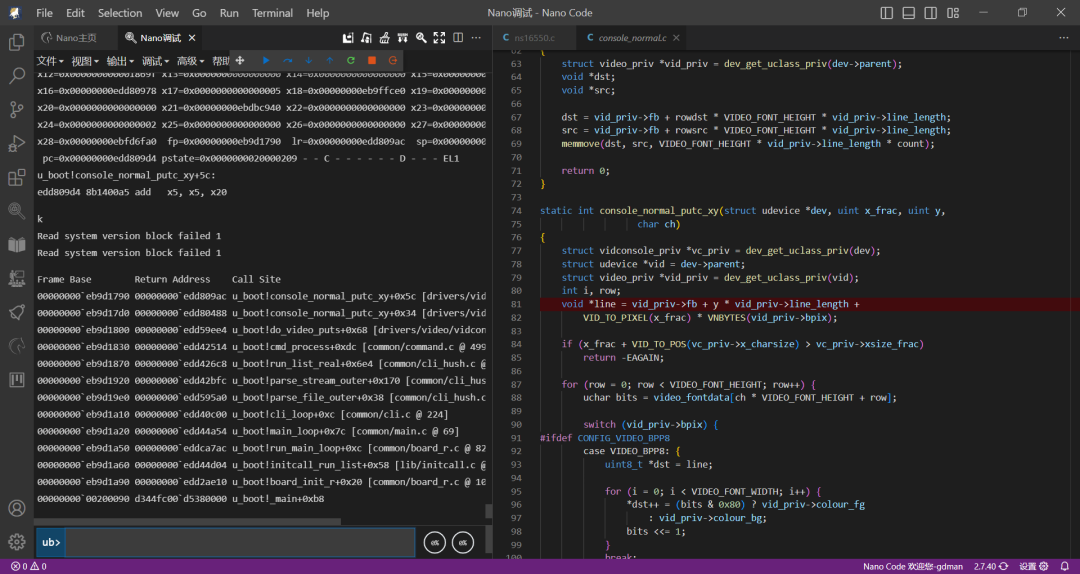Click the ub> command input field
Image resolution: width=1080 pixels, height=574 pixels.
pyautogui.click(x=240, y=542)
